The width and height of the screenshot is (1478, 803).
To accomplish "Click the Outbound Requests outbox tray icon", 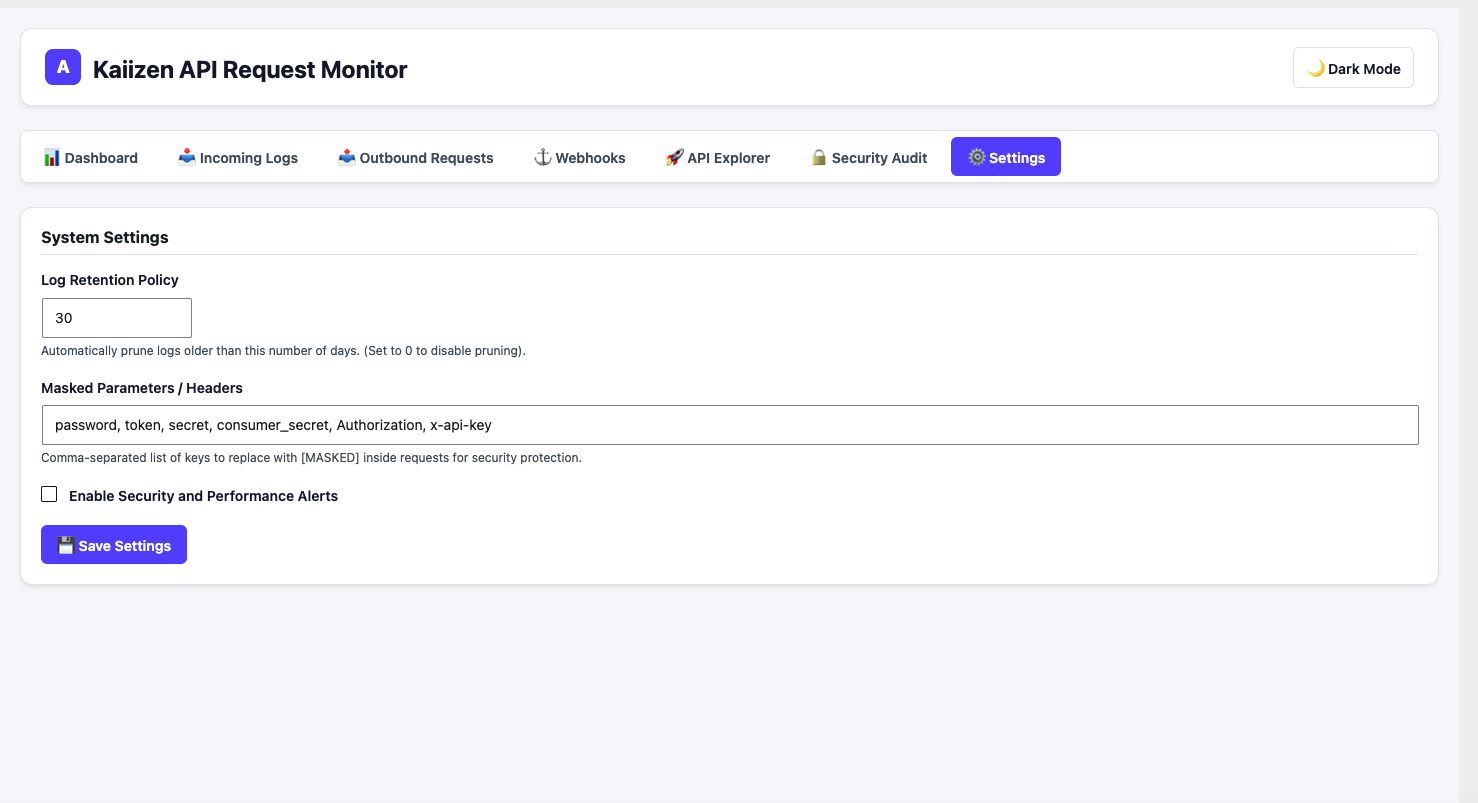I will 347,157.
